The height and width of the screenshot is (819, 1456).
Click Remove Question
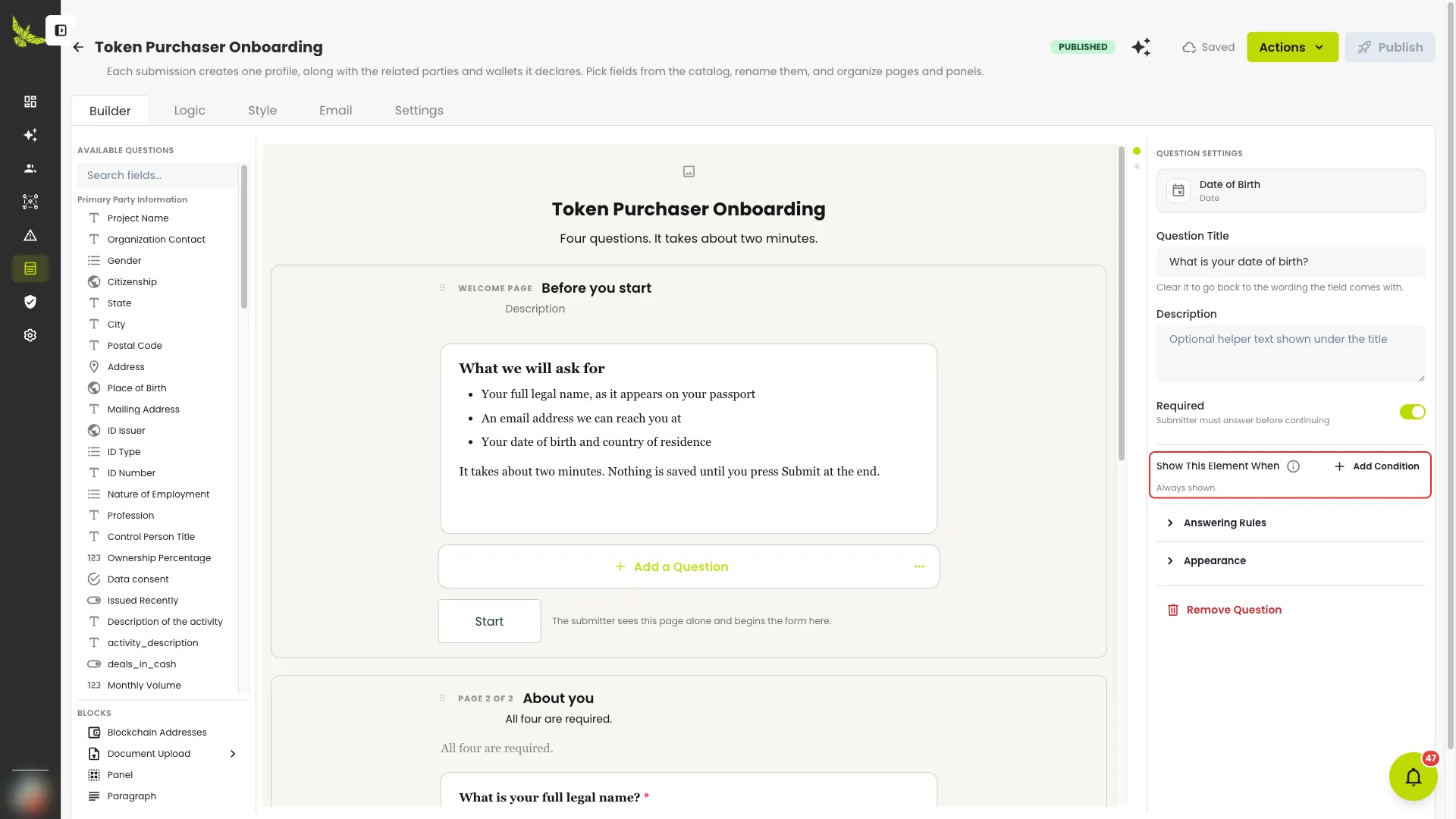(x=1225, y=610)
